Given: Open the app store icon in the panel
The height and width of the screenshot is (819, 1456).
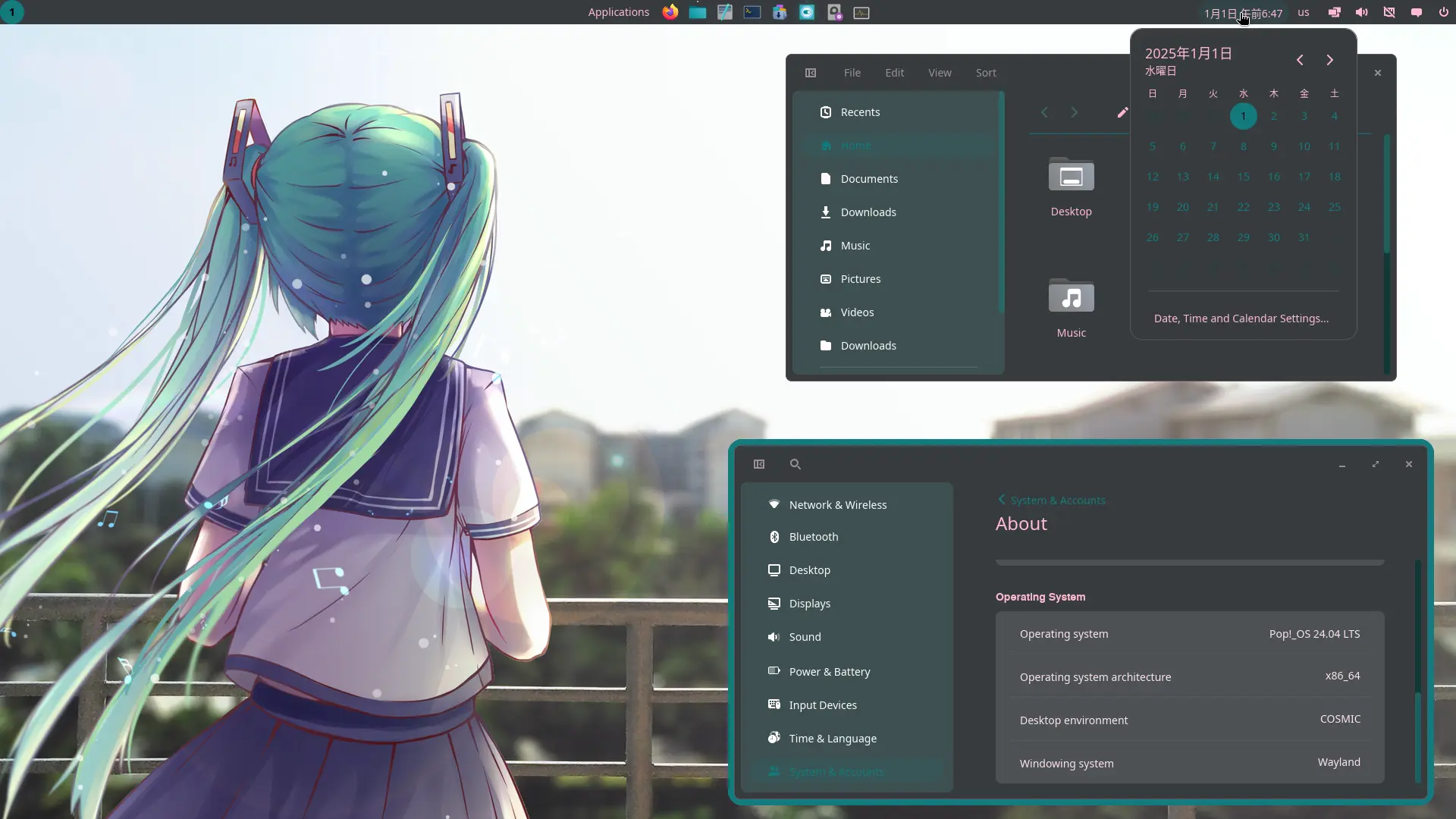Looking at the screenshot, I should (780, 12).
